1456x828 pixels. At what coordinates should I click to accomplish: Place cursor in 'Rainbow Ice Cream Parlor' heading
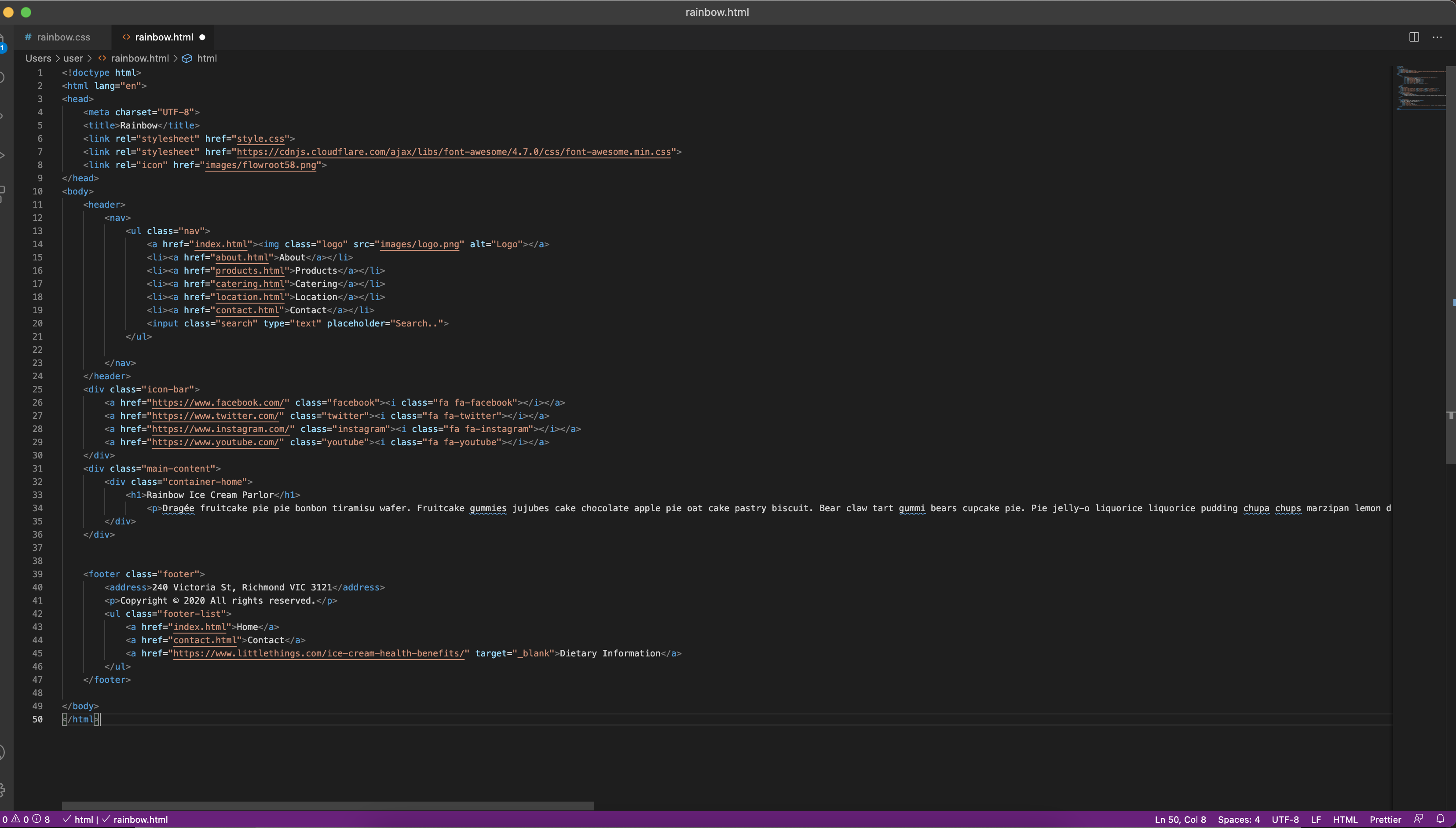click(210, 495)
